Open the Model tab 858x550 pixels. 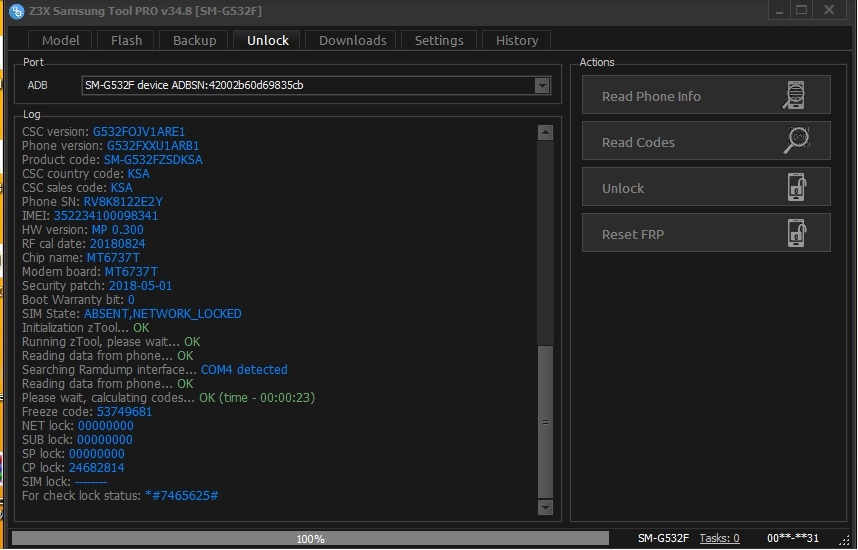(60, 40)
